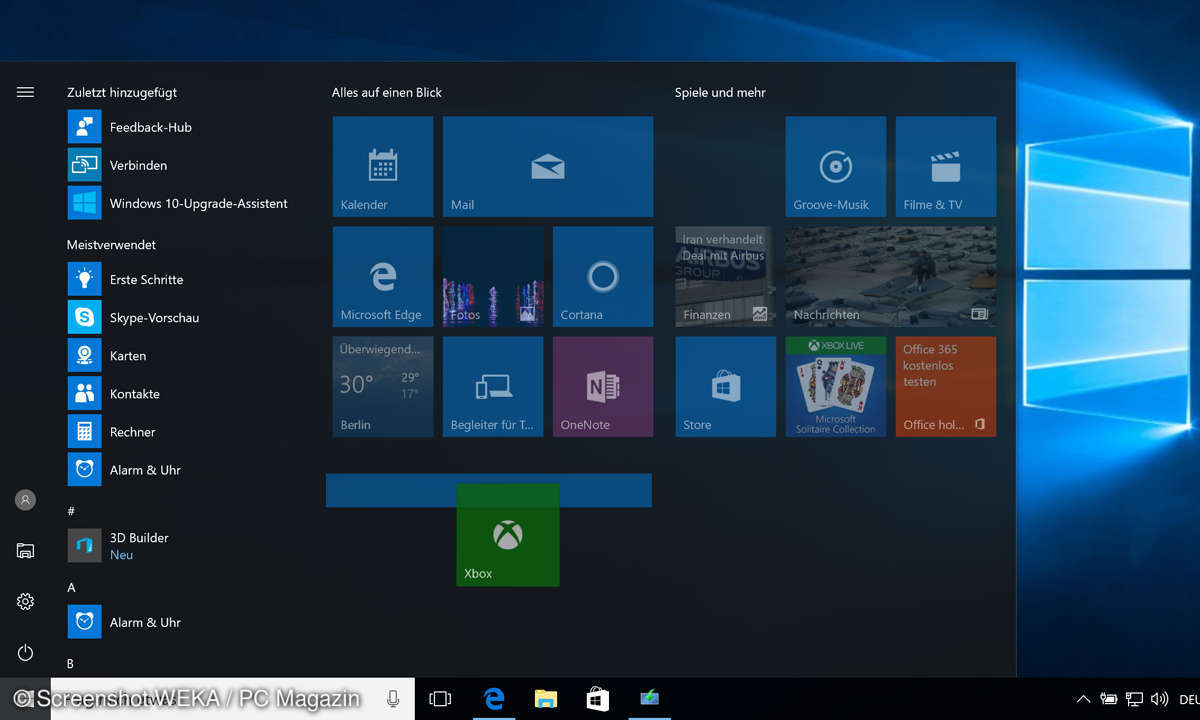Screen dimensions: 1200x720
Task: Select the Xbox tile
Action: (508, 535)
